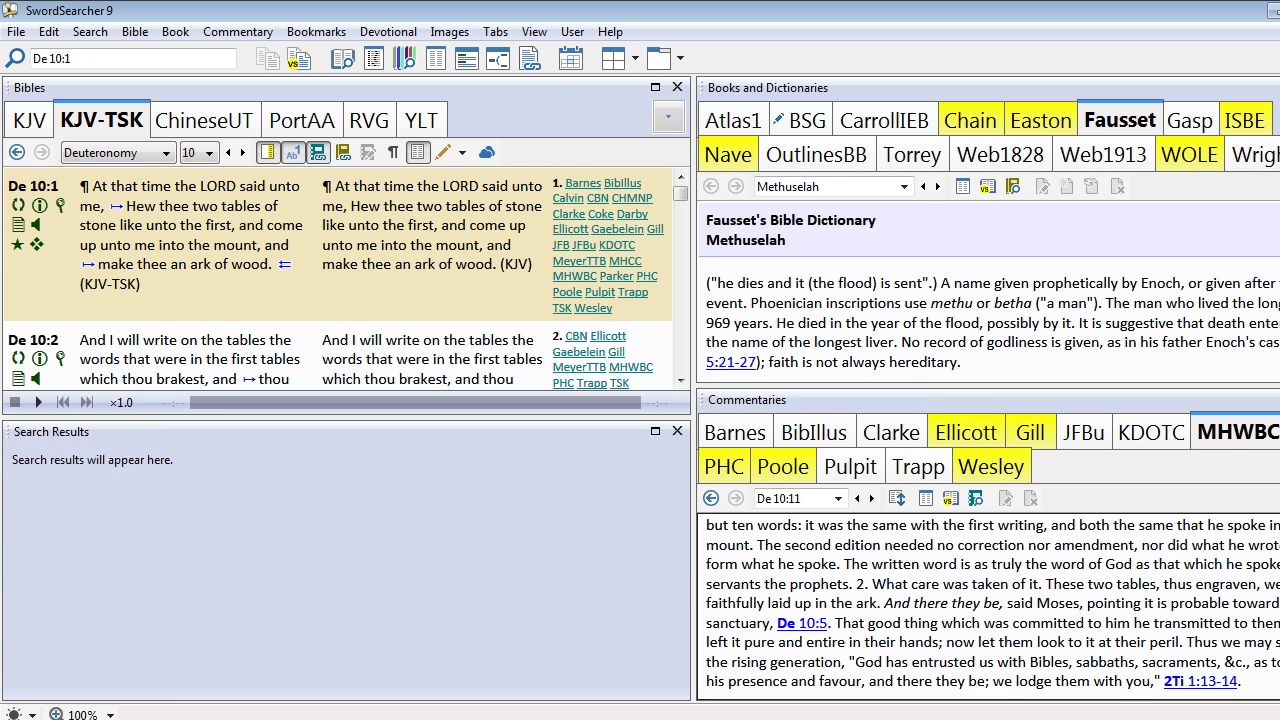Expand the Methuselah entry dropdown
This screenshot has height=720, width=1280.
(904, 187)
